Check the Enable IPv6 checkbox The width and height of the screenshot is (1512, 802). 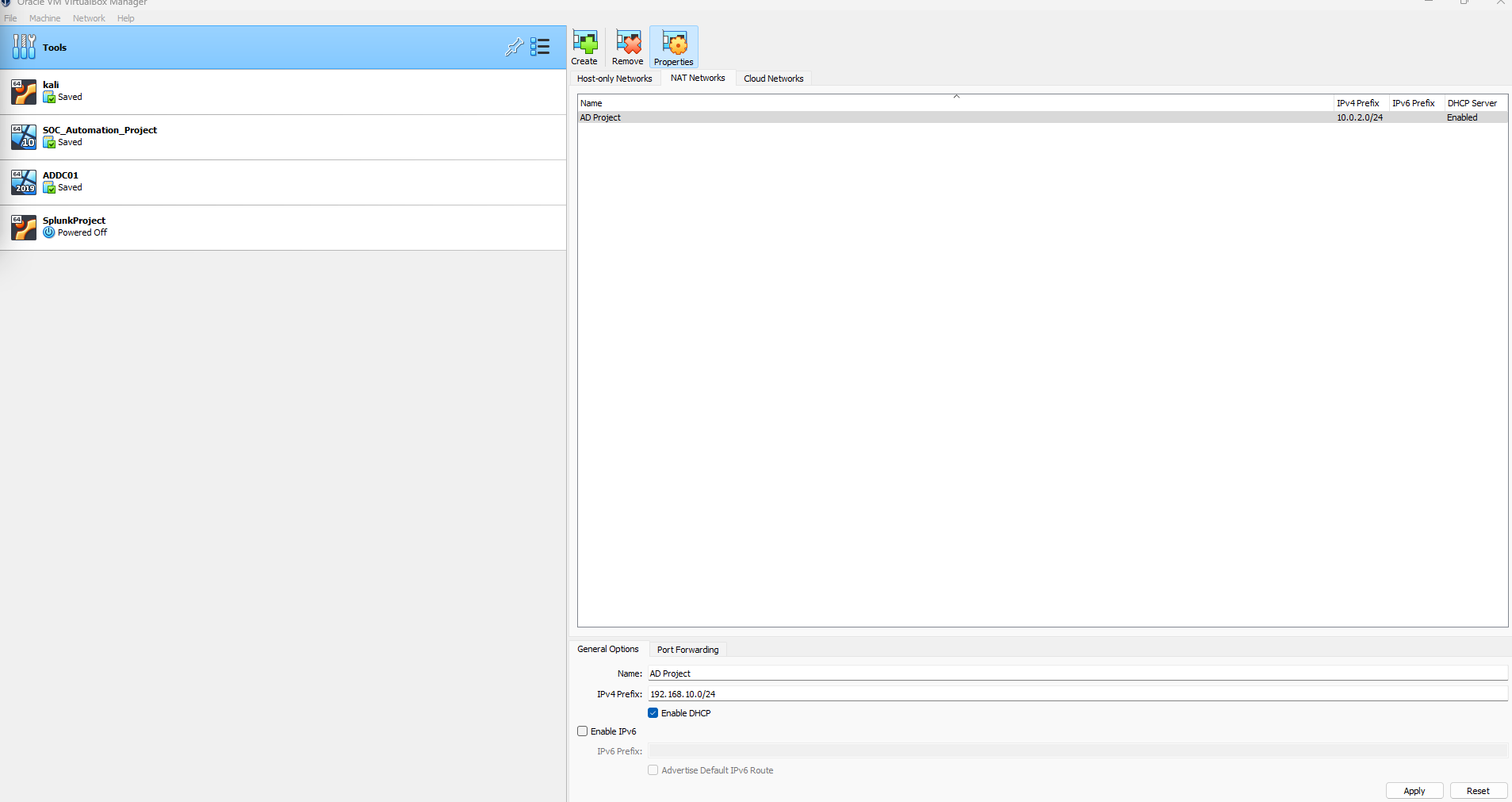[x=583, y=731]
